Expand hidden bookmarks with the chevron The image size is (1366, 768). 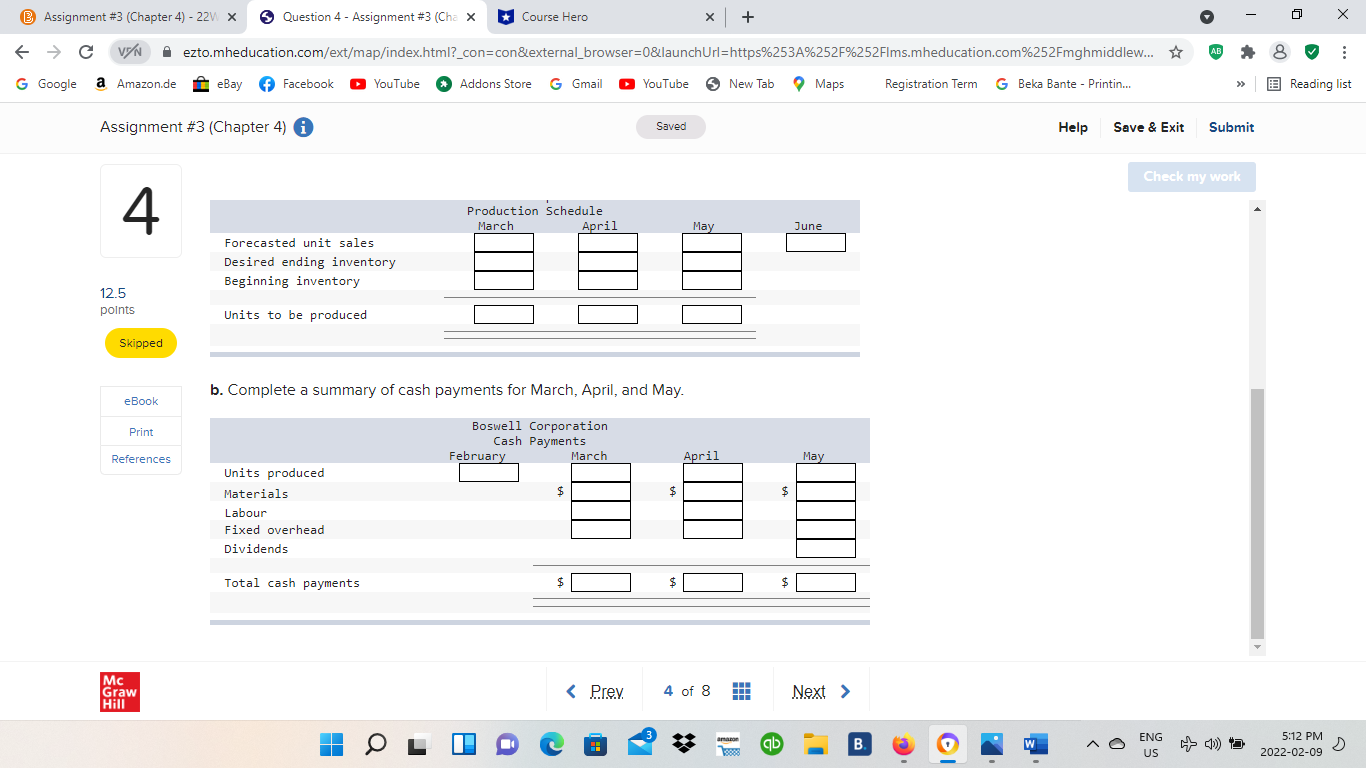tap(1240, 84)
